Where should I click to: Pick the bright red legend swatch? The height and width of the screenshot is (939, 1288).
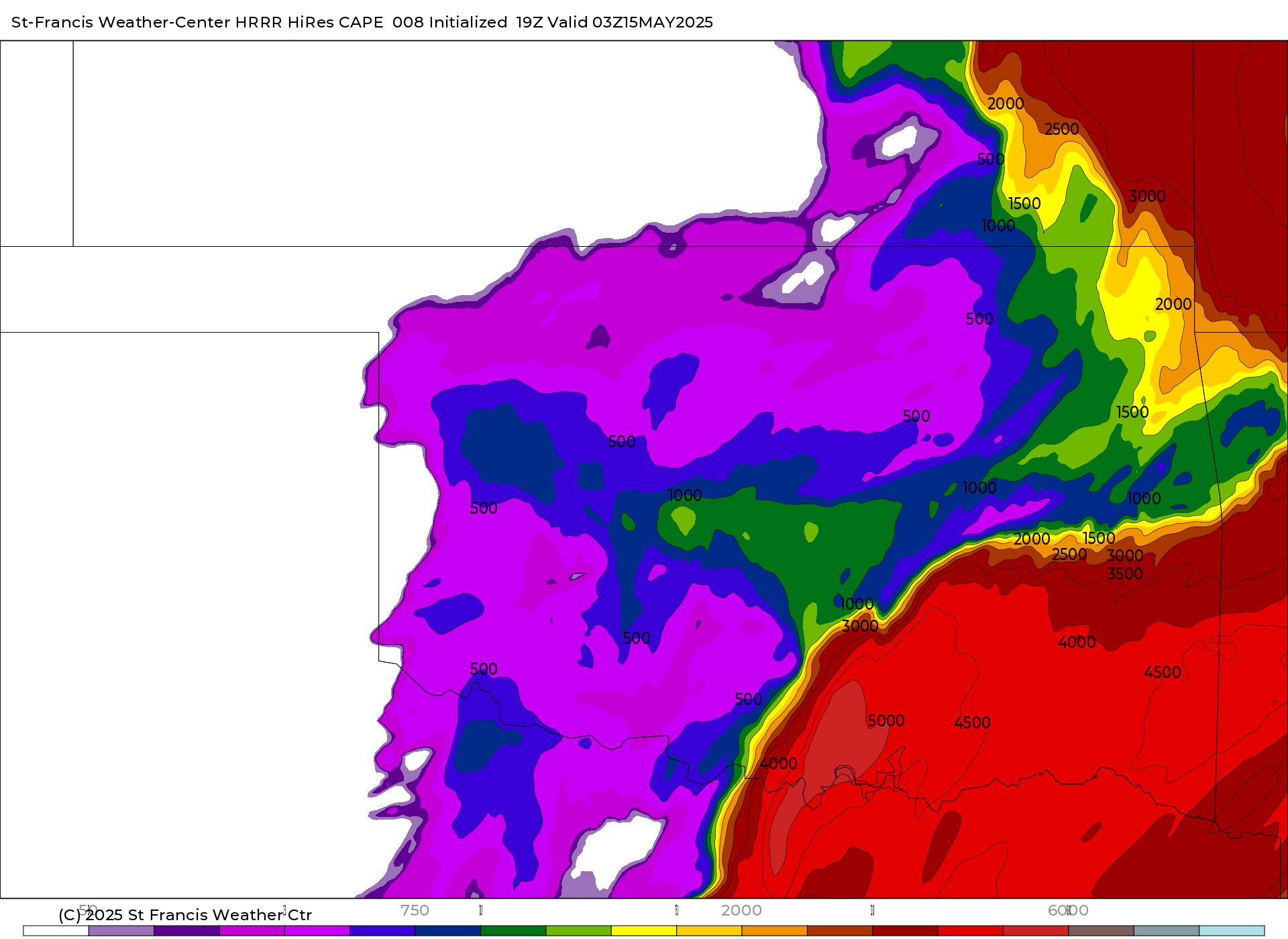(971, 931)
